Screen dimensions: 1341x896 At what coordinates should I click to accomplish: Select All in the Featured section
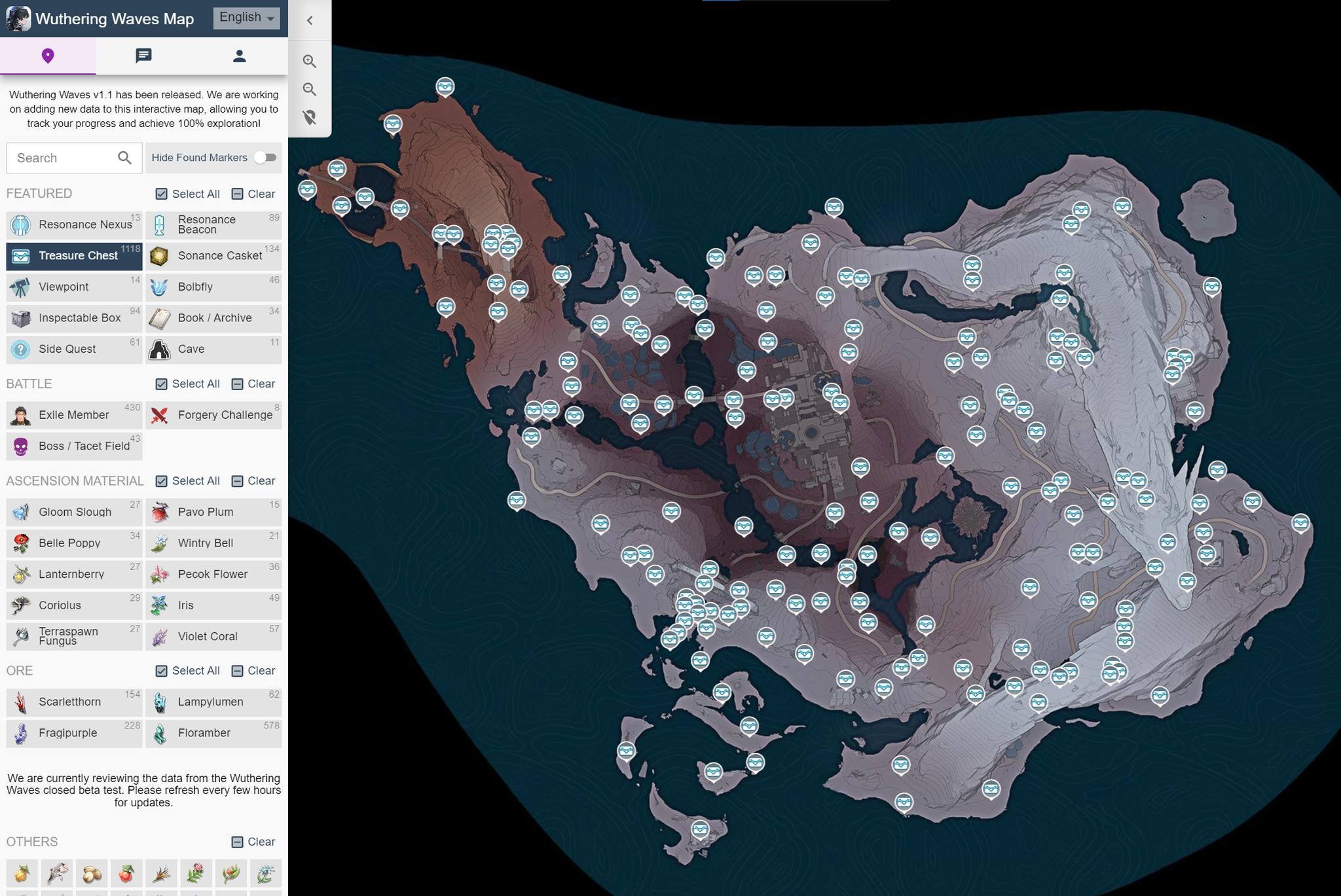click(188, 194)
